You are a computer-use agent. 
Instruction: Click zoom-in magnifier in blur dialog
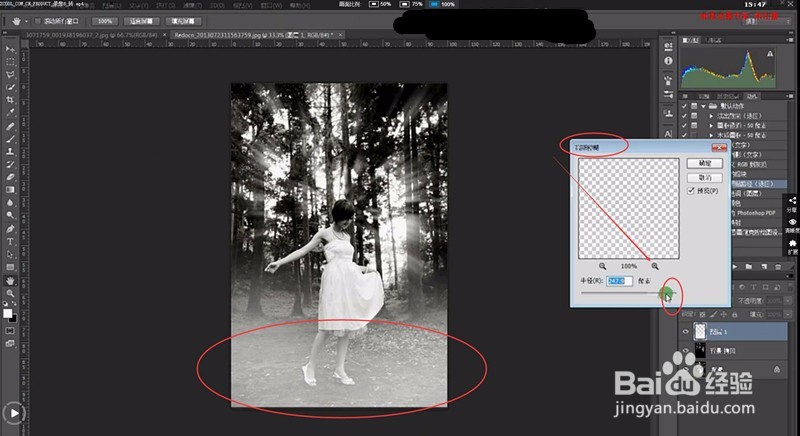(x=655, y=266)
